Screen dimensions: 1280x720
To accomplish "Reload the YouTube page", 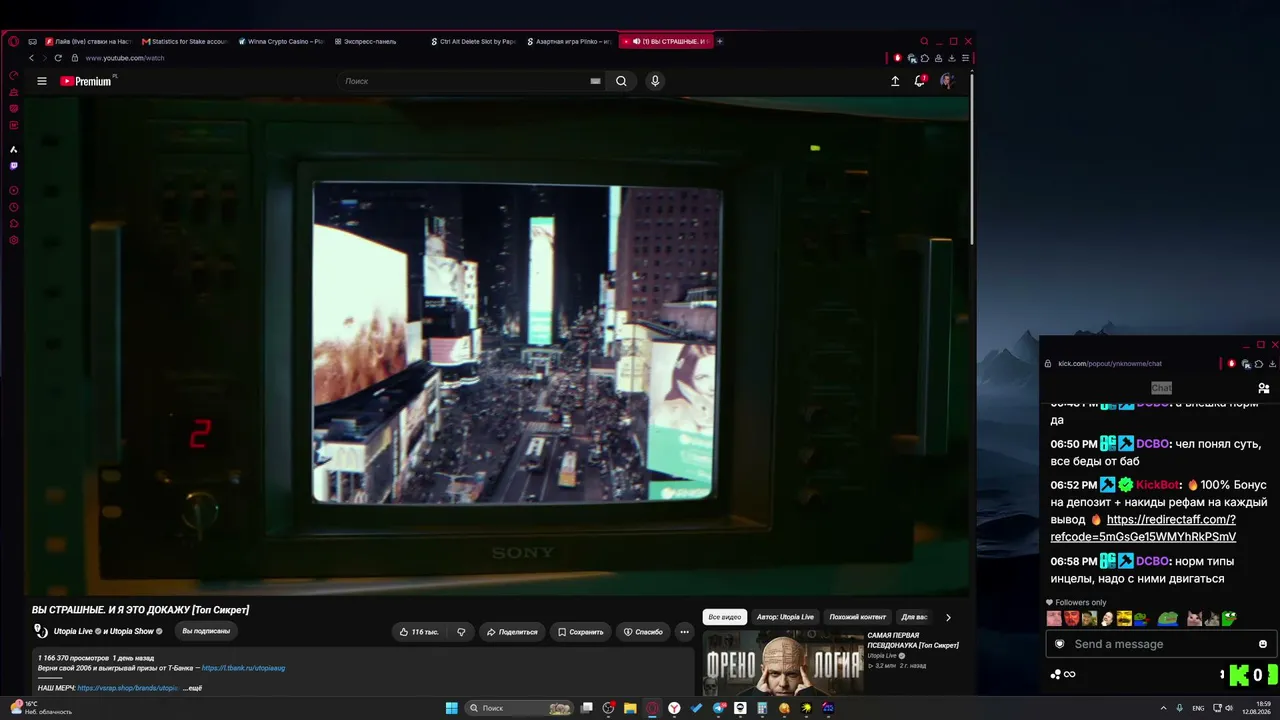I will click(x=58, y=58).
